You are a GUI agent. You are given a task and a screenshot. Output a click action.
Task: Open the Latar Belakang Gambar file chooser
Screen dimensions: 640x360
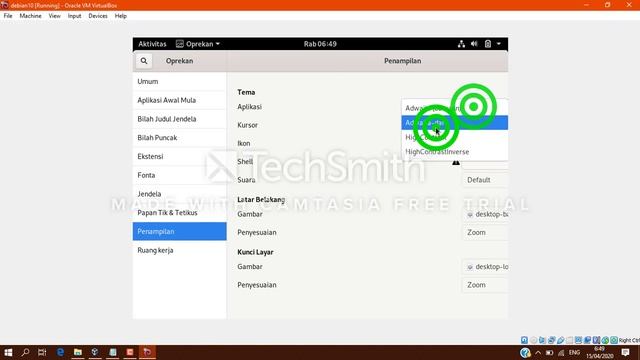(x=485, y=214)
